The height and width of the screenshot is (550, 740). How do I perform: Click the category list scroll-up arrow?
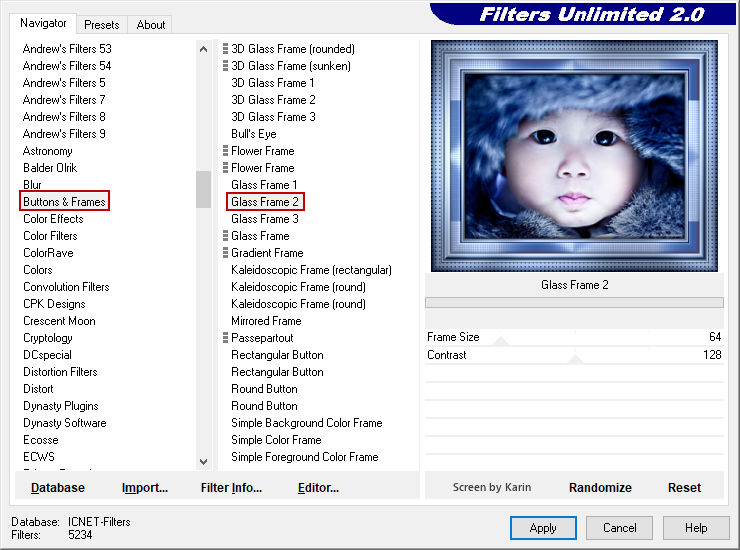pyautogui.click(x=204, y=48)
